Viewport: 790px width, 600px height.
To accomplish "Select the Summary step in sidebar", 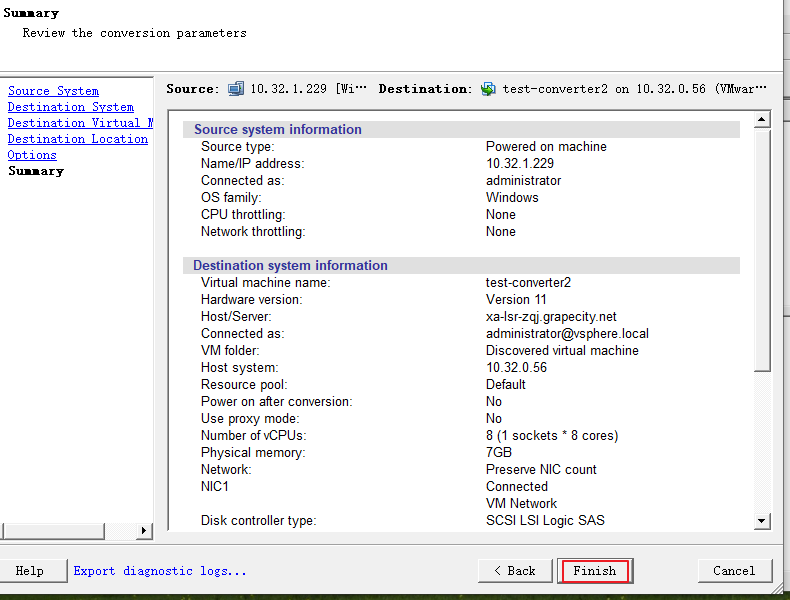I will pos(35,171).
